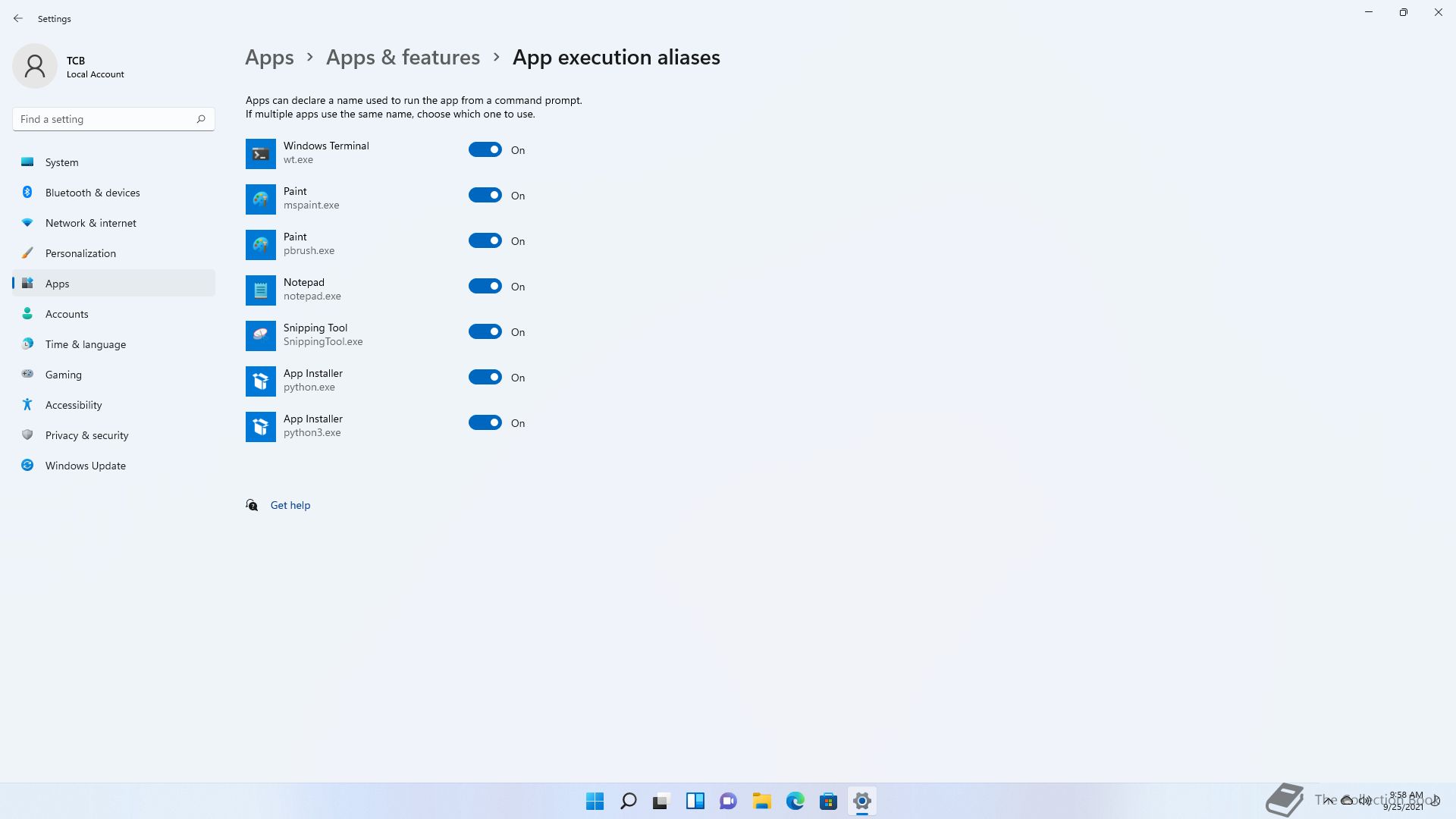Open the Get help link
The width and height of the screenshot is (1456, 819).
tap(290, 505)
